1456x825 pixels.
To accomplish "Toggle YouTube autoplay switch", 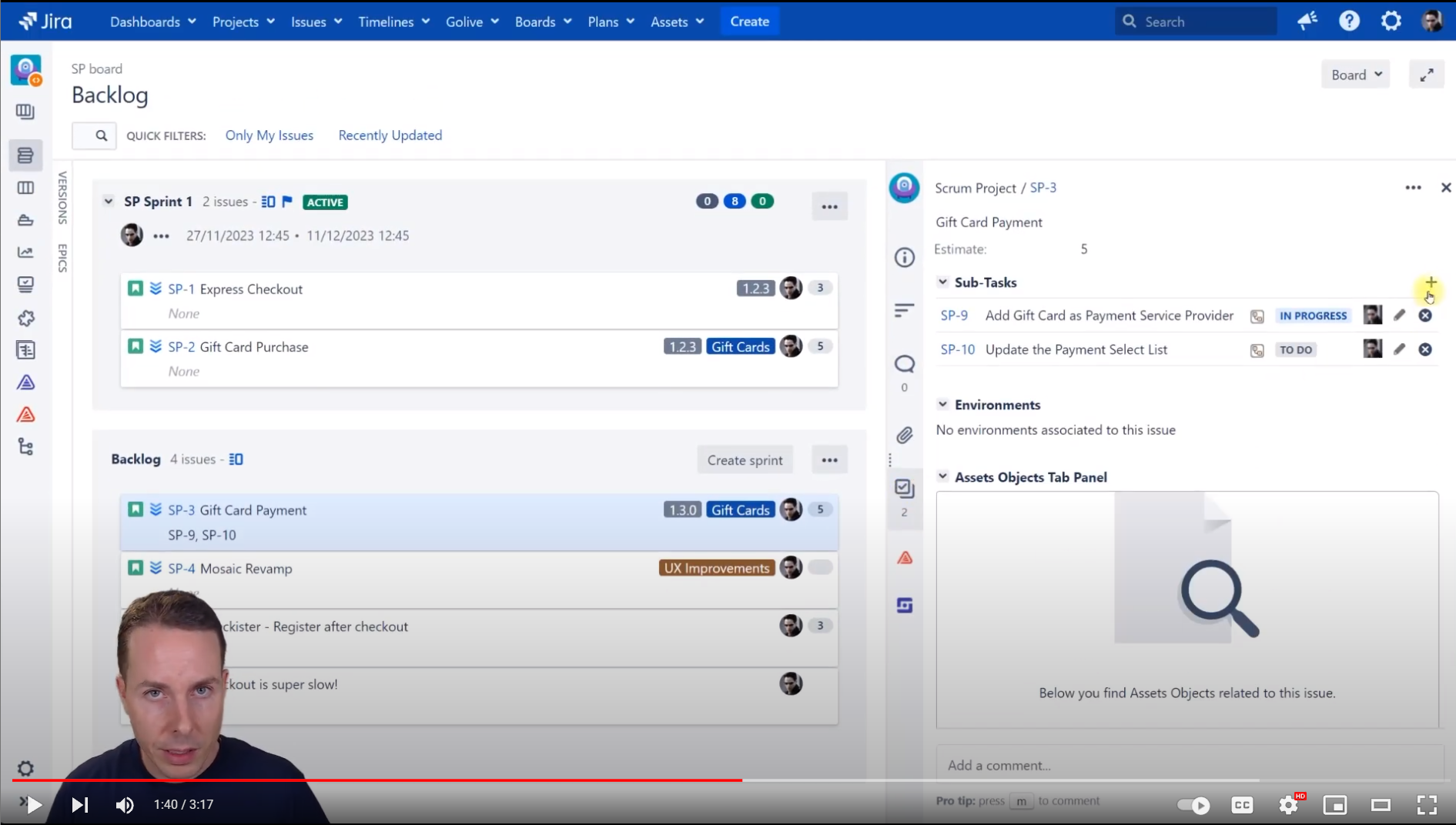I will (x=1194, y=805).
